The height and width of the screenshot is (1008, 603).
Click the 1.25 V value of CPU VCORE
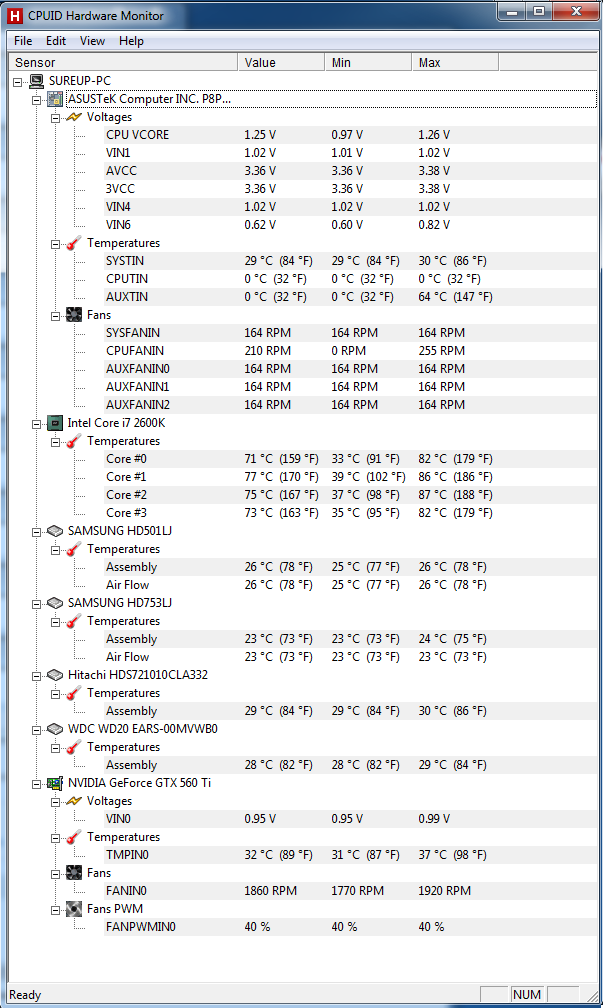point(260,135)
